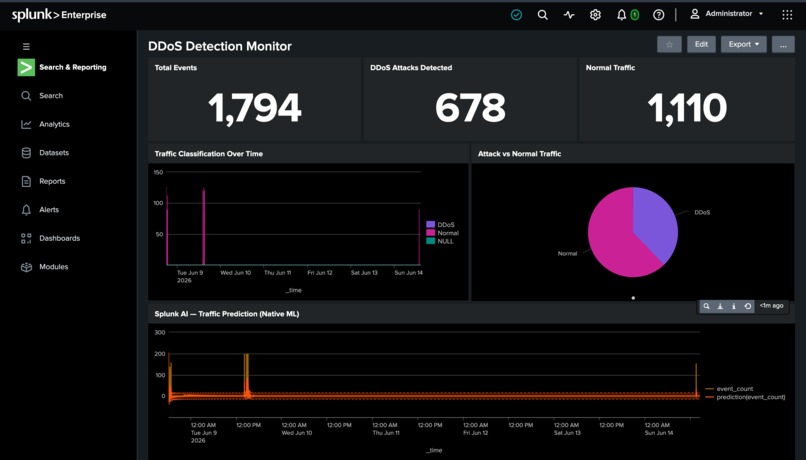Toggle NULL series in the chart legend

(x=441, y=241)
